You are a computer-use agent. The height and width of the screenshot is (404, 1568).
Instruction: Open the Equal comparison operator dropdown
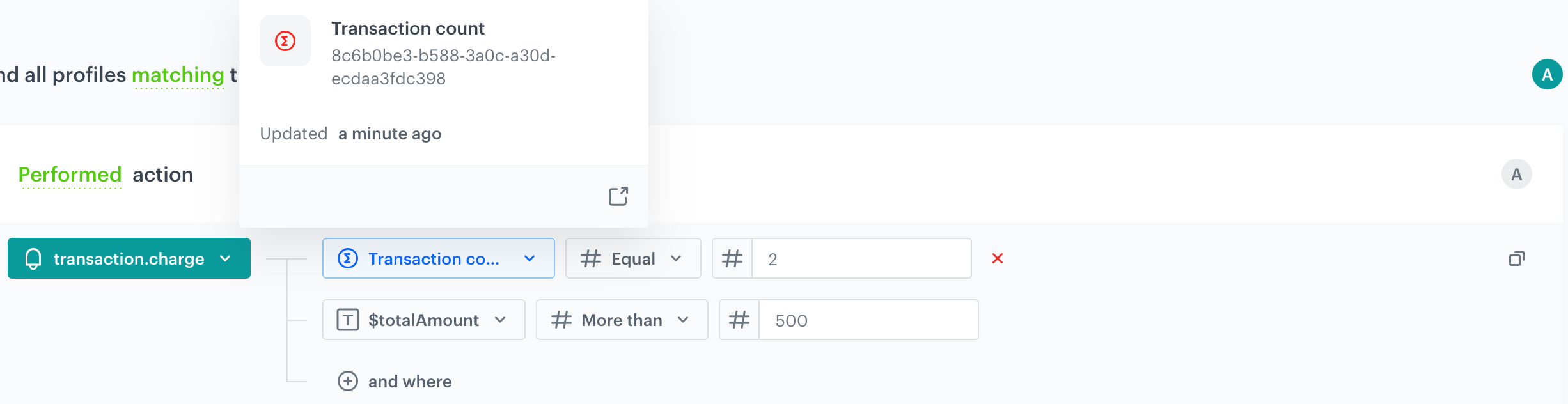[678, 258]
